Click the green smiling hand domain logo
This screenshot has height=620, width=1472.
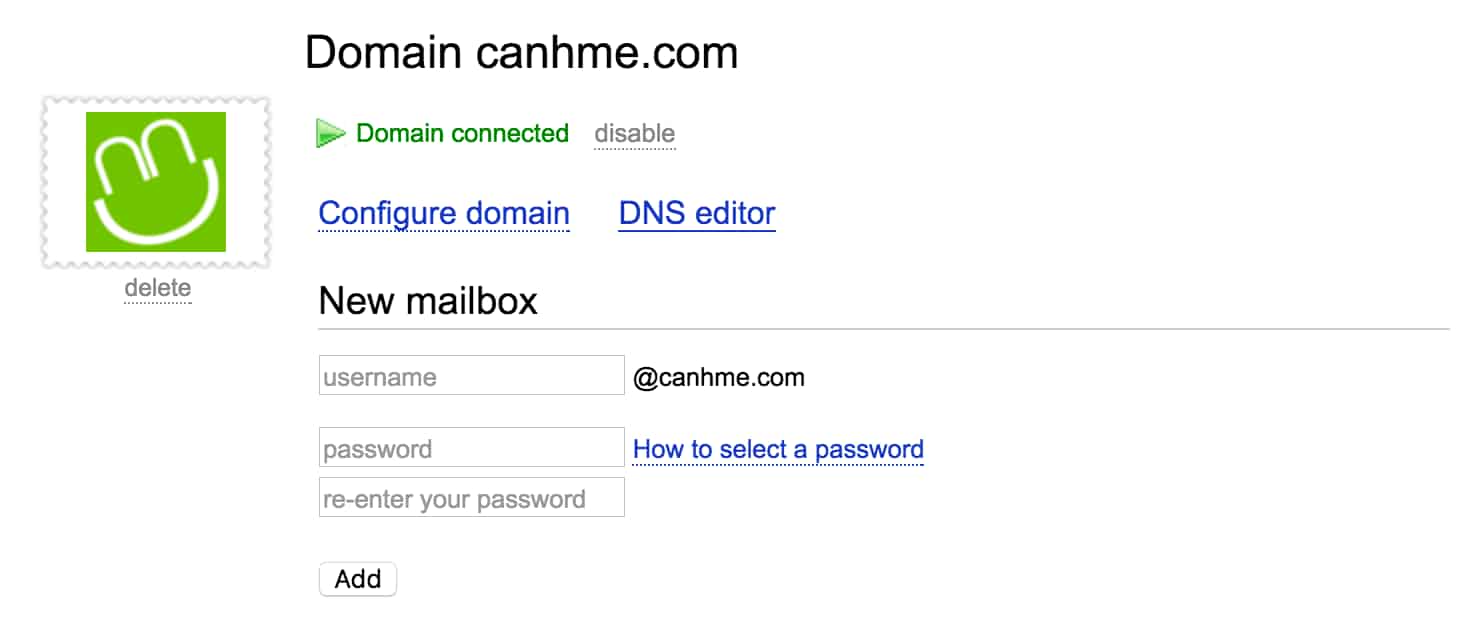tap(156, 182)
